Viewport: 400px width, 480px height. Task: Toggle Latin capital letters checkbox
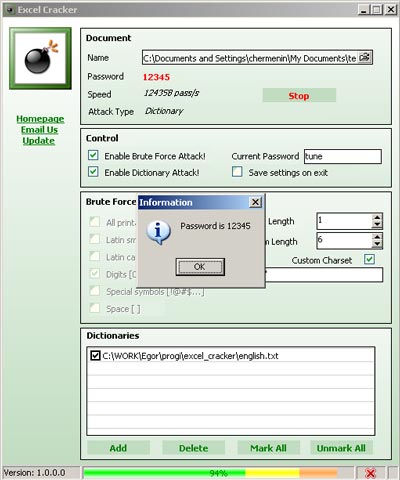[95, 256]
